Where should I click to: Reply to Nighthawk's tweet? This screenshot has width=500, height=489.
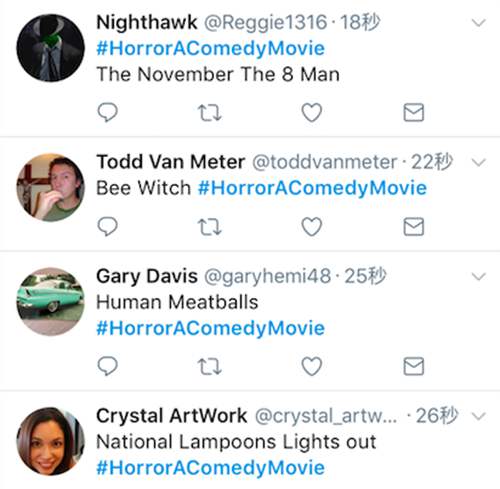click(107, 112)
